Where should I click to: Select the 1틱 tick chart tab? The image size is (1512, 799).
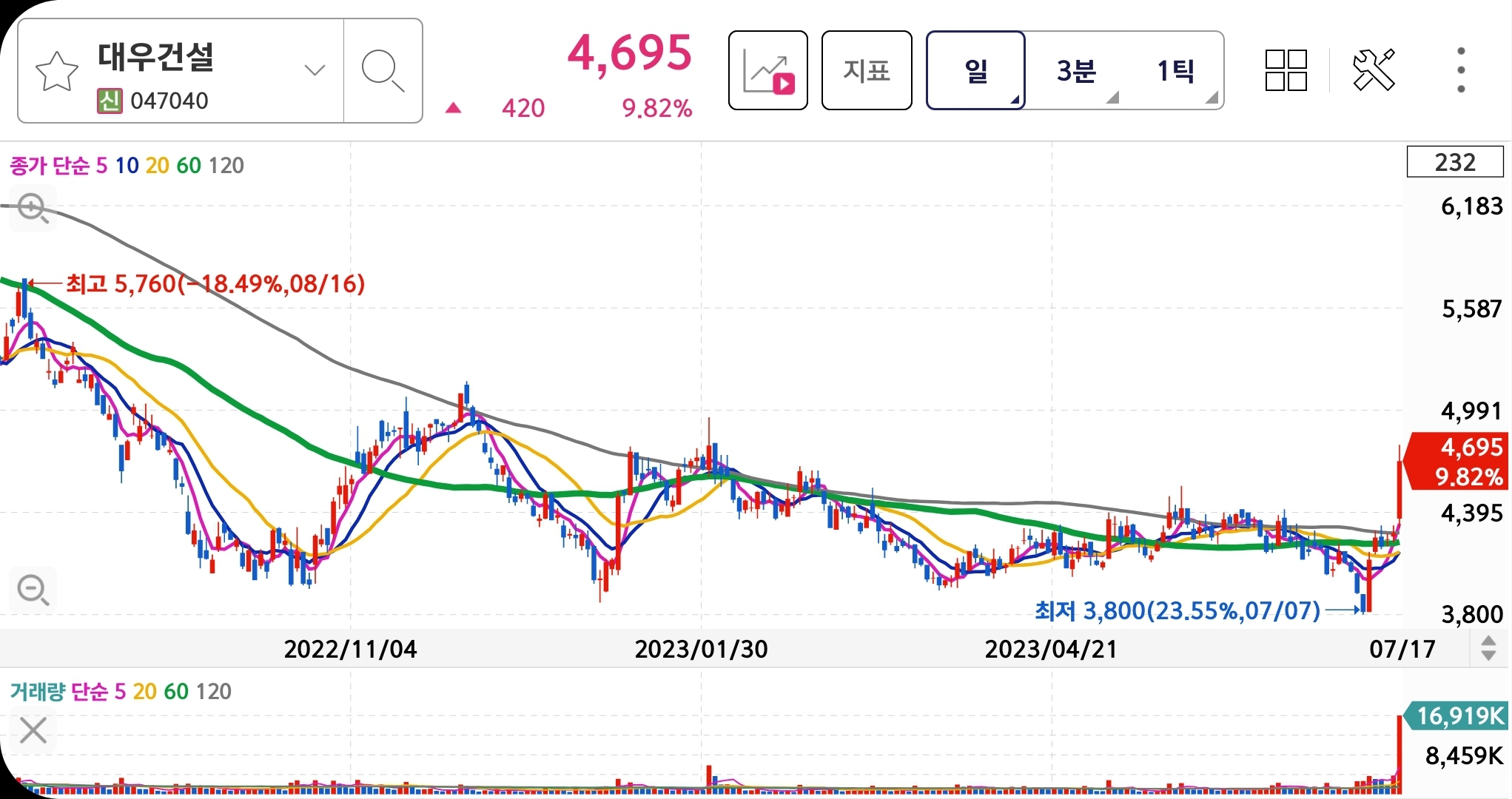[x=1175, y=71]
